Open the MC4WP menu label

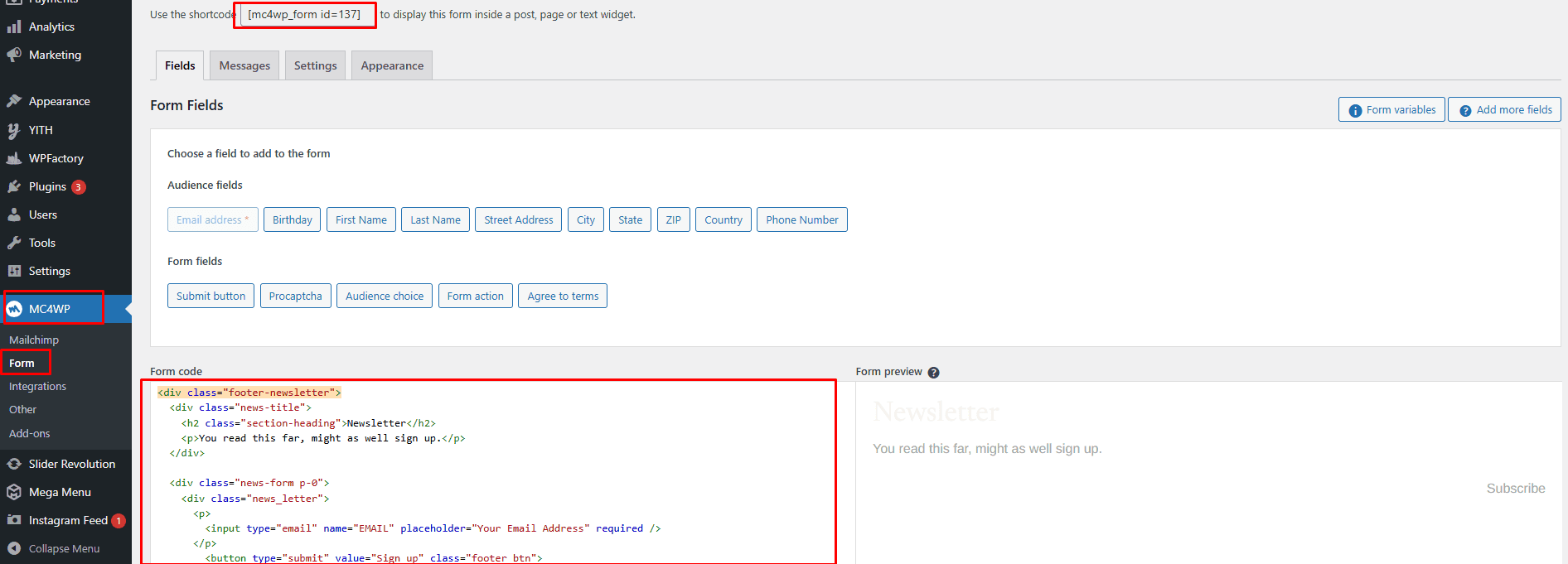coord(50,309)
